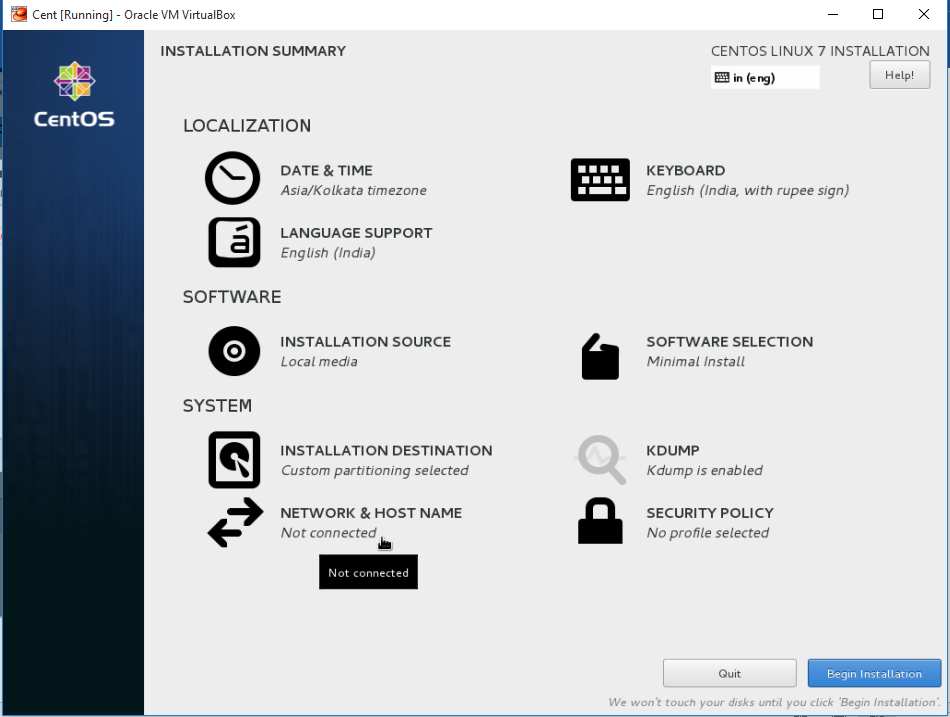Screen dimensions: 950x717
Task: Click the 'Minimal Install' status text
Action: [696, 361]
